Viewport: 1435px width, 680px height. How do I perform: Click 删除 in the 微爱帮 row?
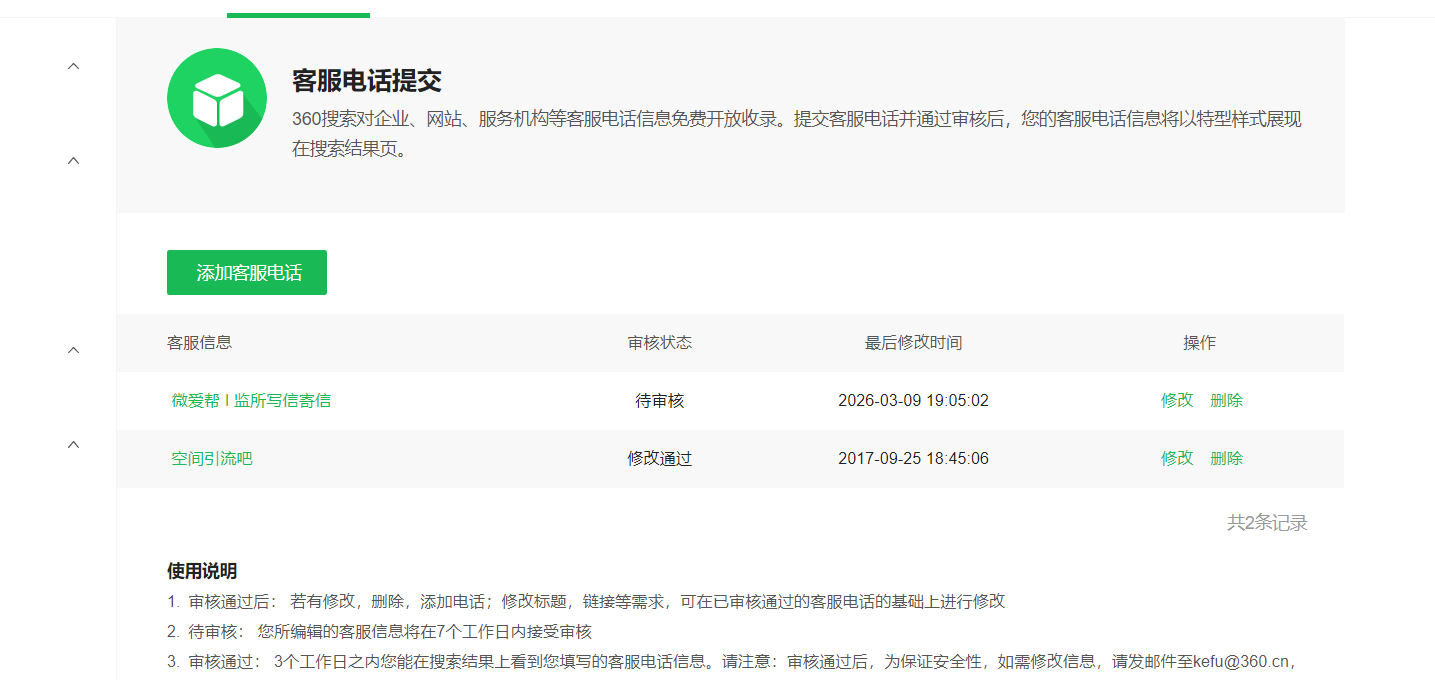click(x=1226, y=400)
